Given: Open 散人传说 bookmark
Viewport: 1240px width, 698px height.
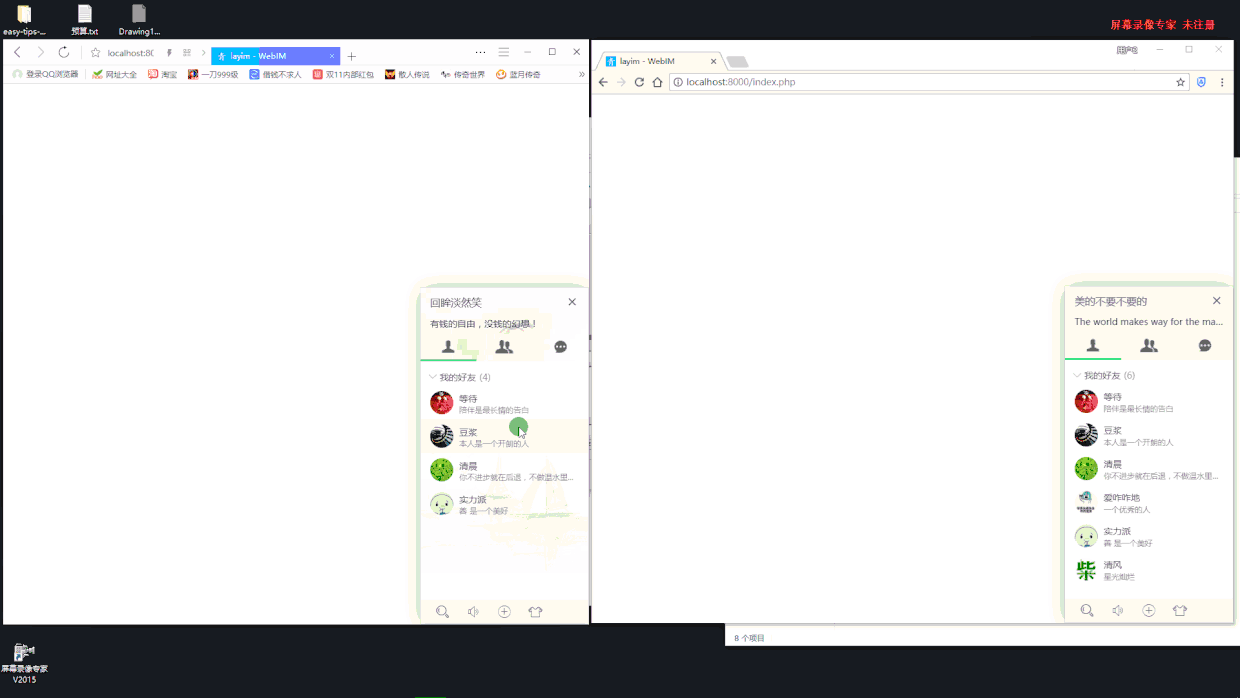Looking at the screenshot, I should (407, 75).
